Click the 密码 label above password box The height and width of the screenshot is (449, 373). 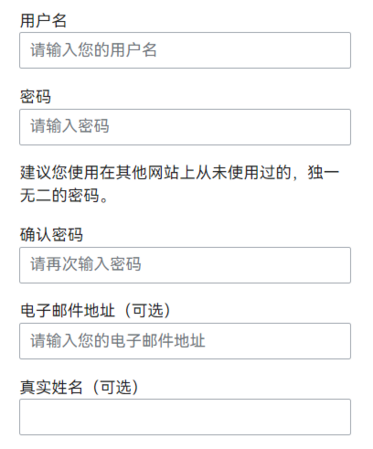[x=36, y=97]
